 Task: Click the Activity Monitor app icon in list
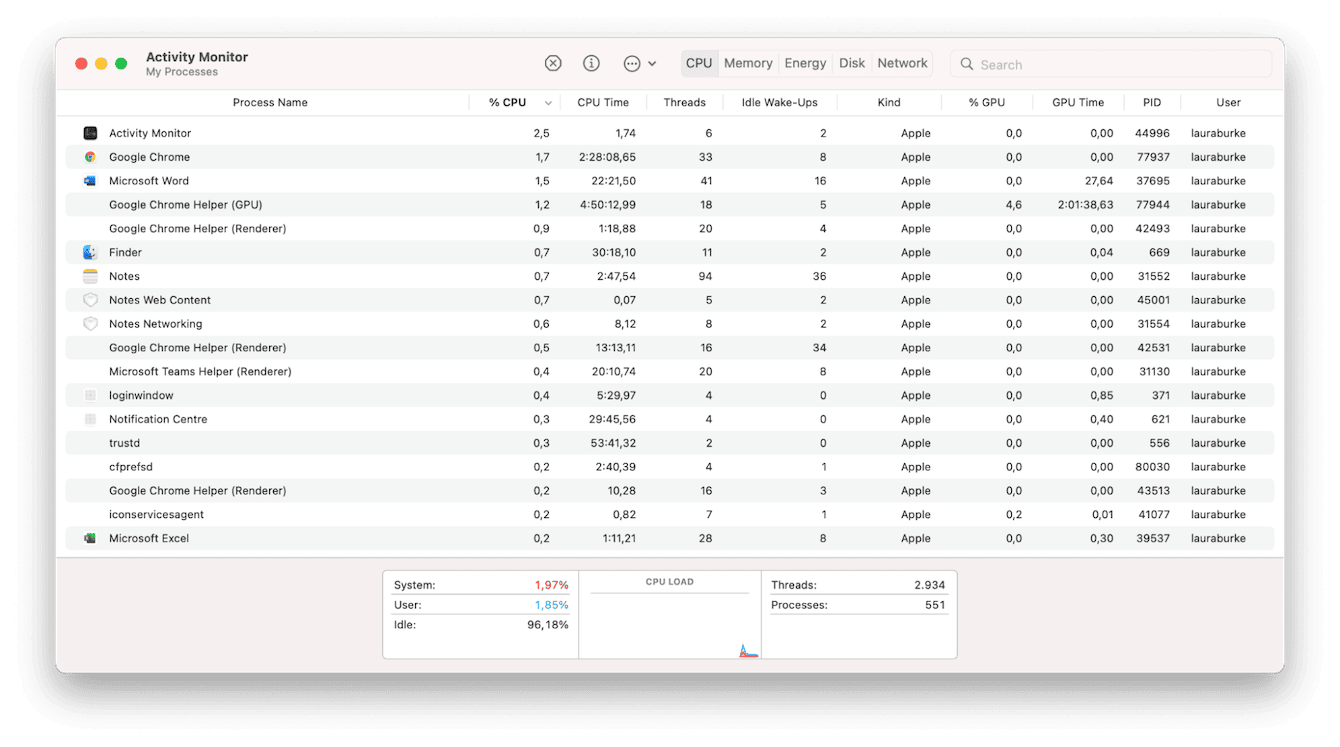(x=90, y=133)
